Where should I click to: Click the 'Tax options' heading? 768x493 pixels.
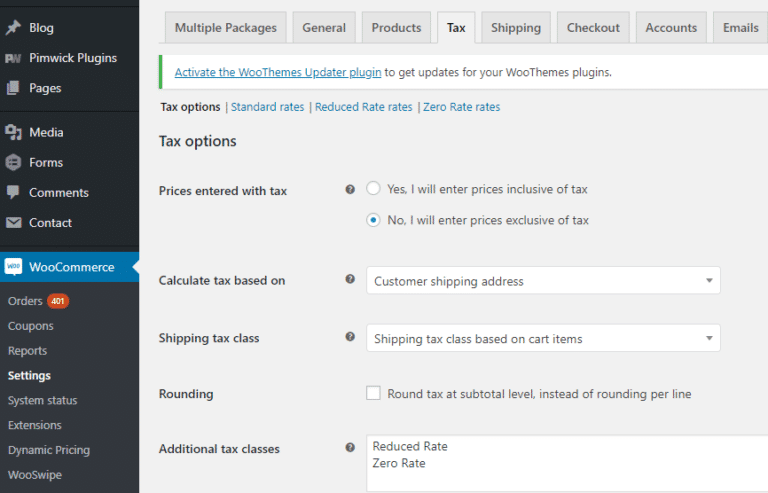point(197,141)
